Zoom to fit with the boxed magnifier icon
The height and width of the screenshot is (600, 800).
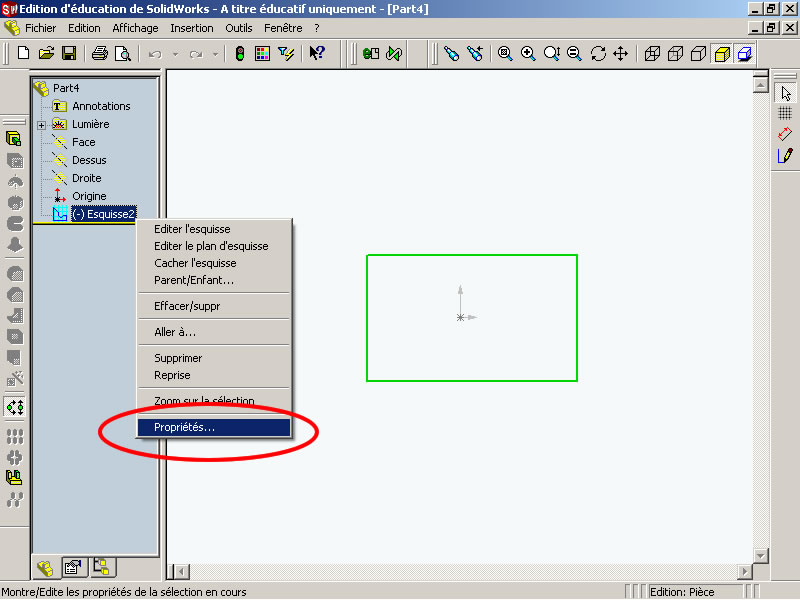coord(505,53)
